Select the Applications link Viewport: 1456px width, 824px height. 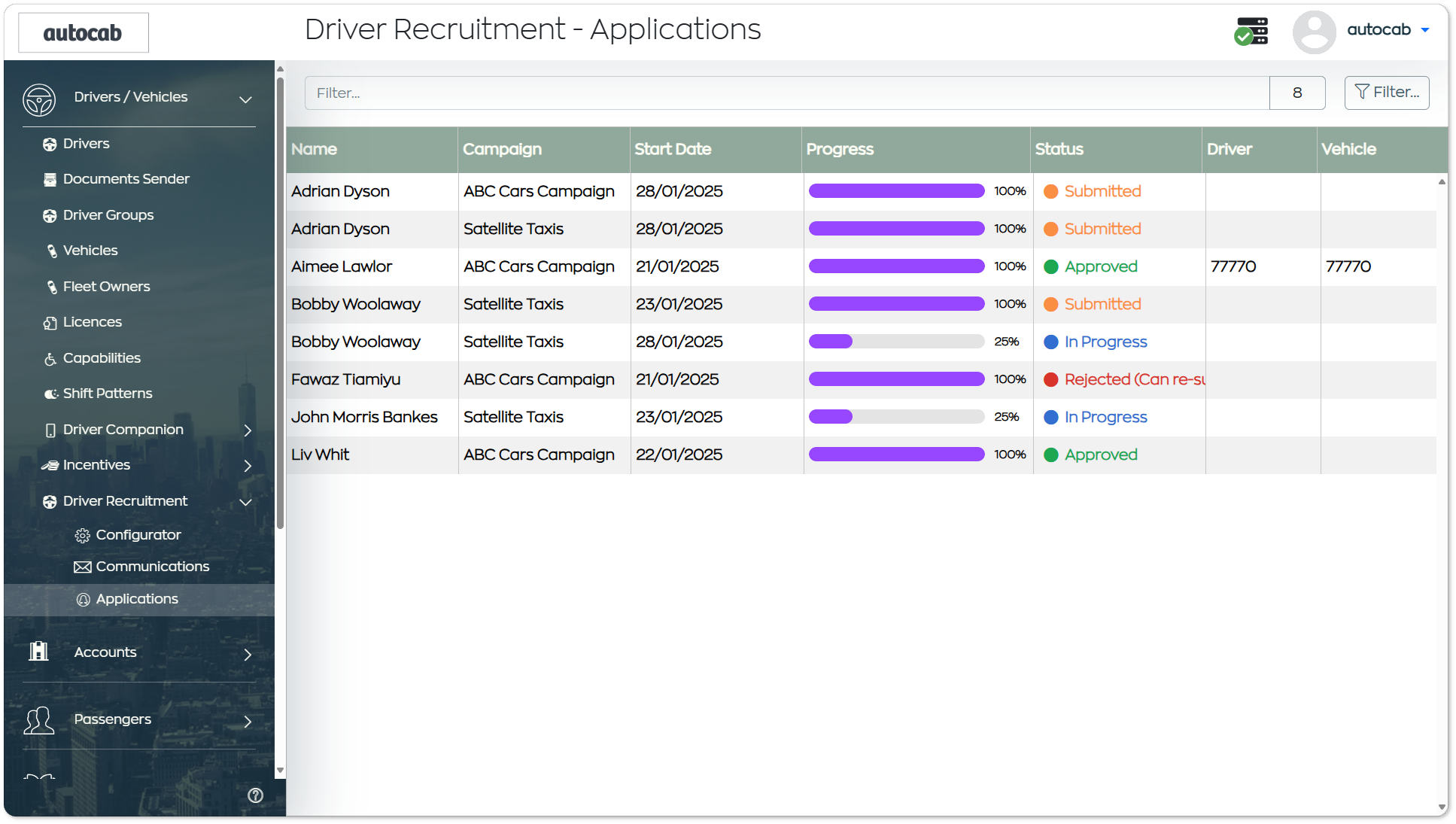point(137,599)
